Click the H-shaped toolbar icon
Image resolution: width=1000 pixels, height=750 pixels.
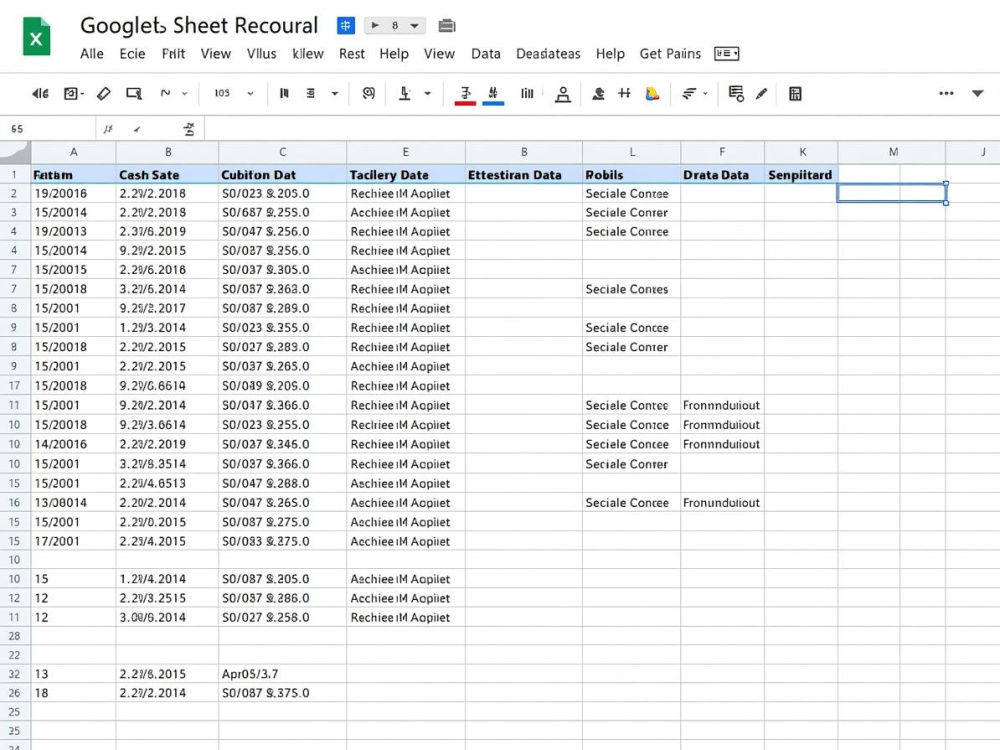624,94
